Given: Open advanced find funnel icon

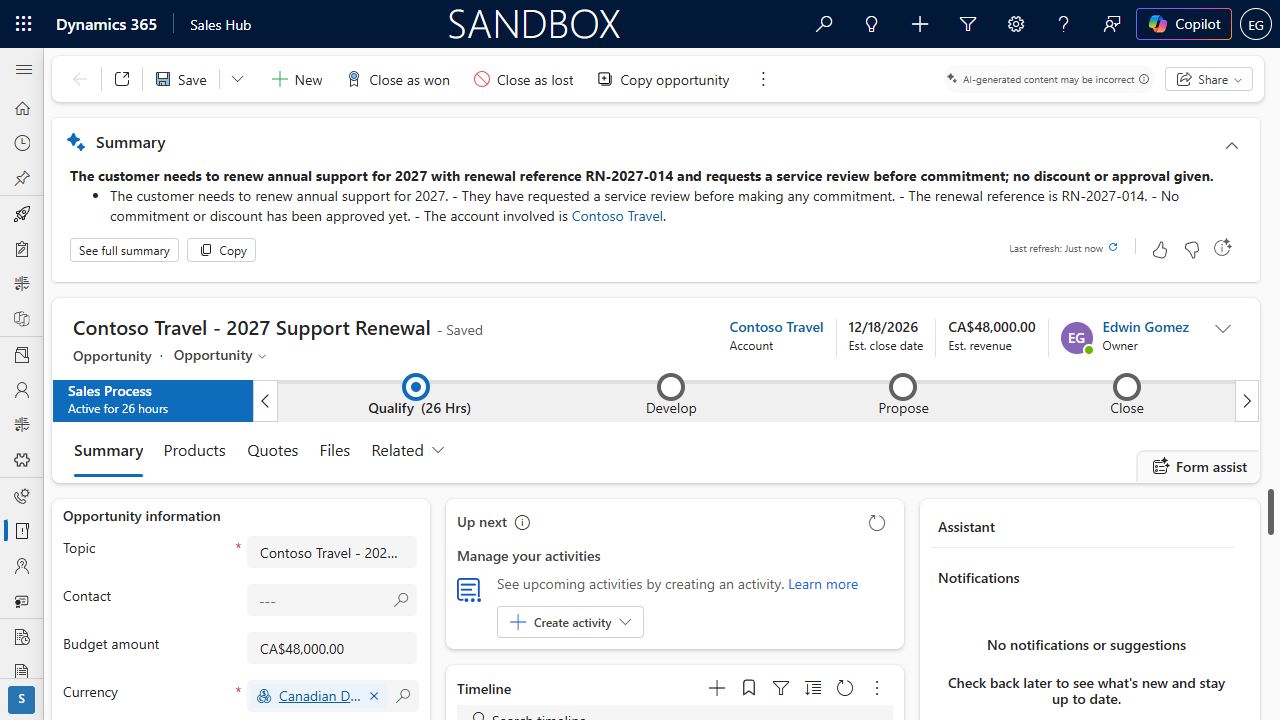Looking at the screenshot, I should tap(968, 24).
